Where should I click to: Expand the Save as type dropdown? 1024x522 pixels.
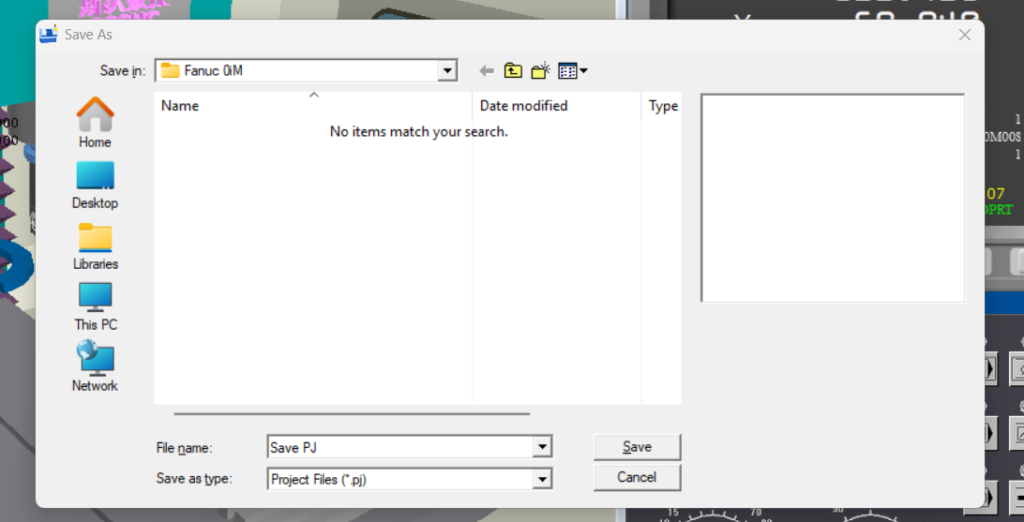tap(542, 480)
